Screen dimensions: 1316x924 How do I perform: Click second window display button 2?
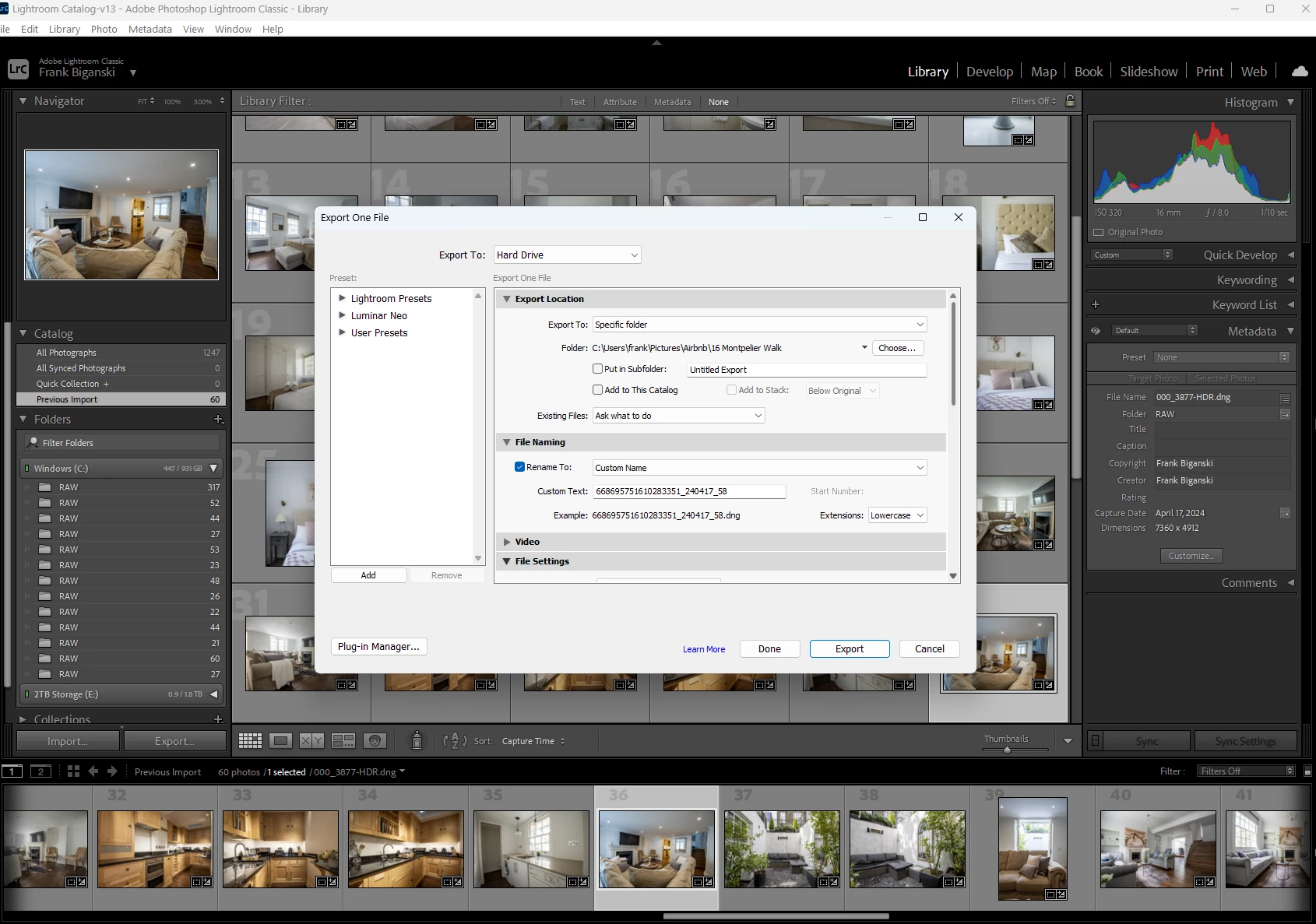pos(40,771)
